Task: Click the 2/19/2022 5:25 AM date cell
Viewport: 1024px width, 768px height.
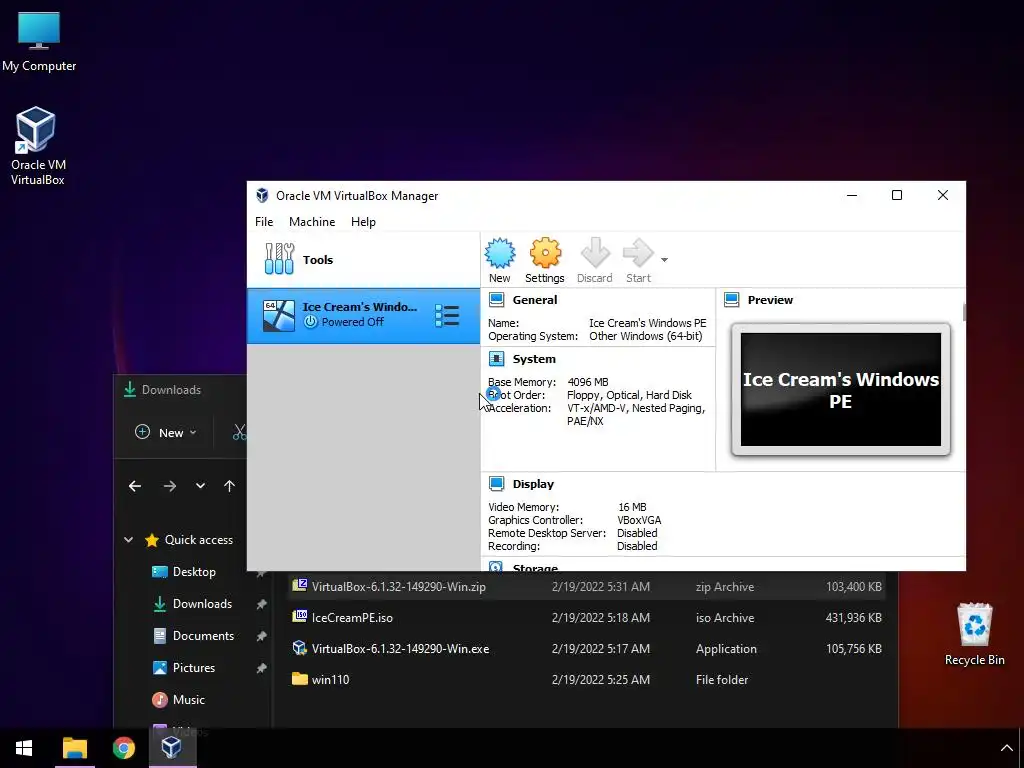Action: [x=601, y=680]
